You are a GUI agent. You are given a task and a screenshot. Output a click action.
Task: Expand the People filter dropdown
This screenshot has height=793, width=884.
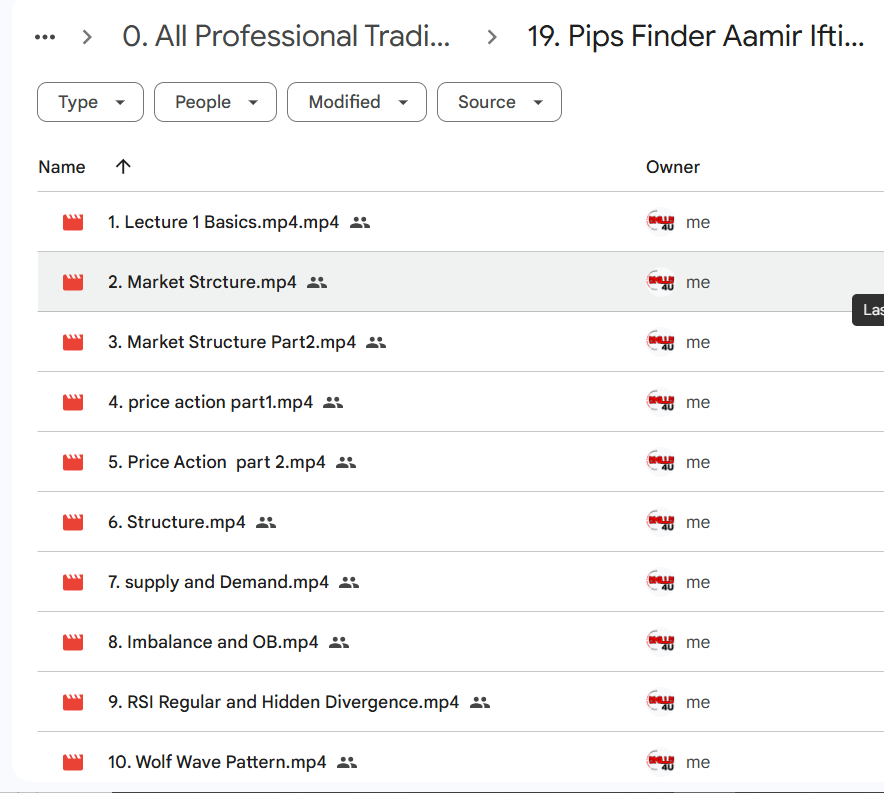coord(215,102)
